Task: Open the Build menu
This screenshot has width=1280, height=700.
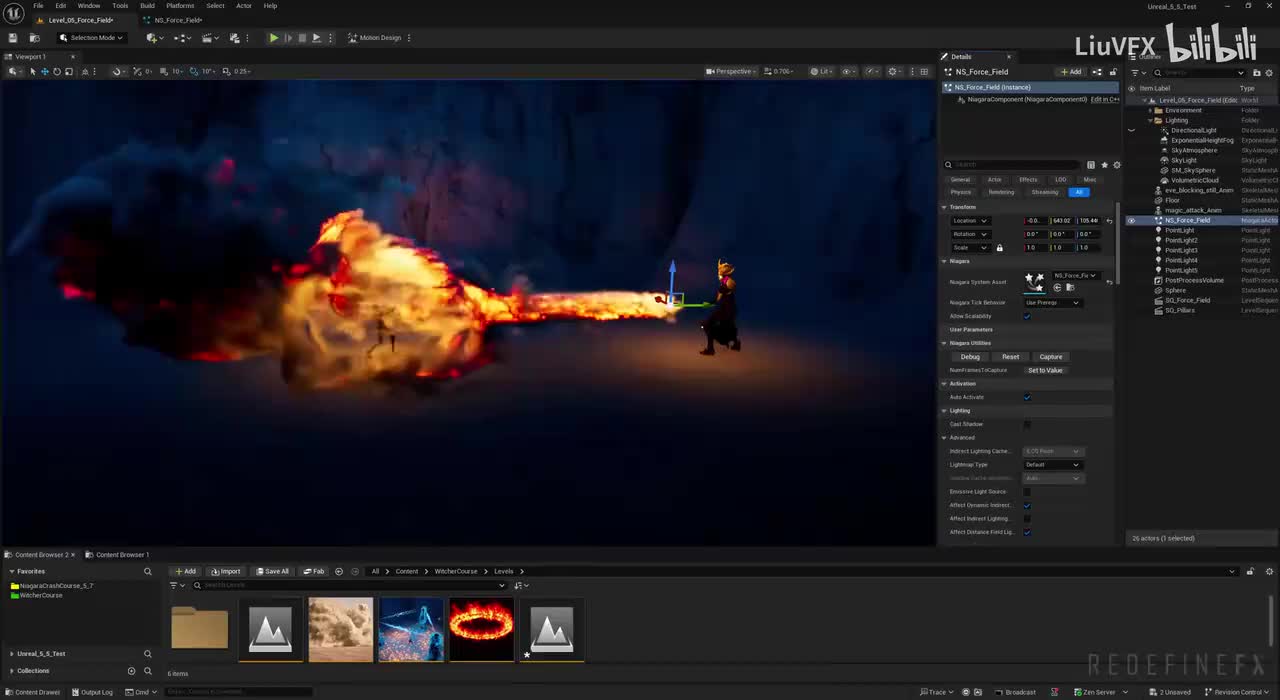Action: (147, 6)
